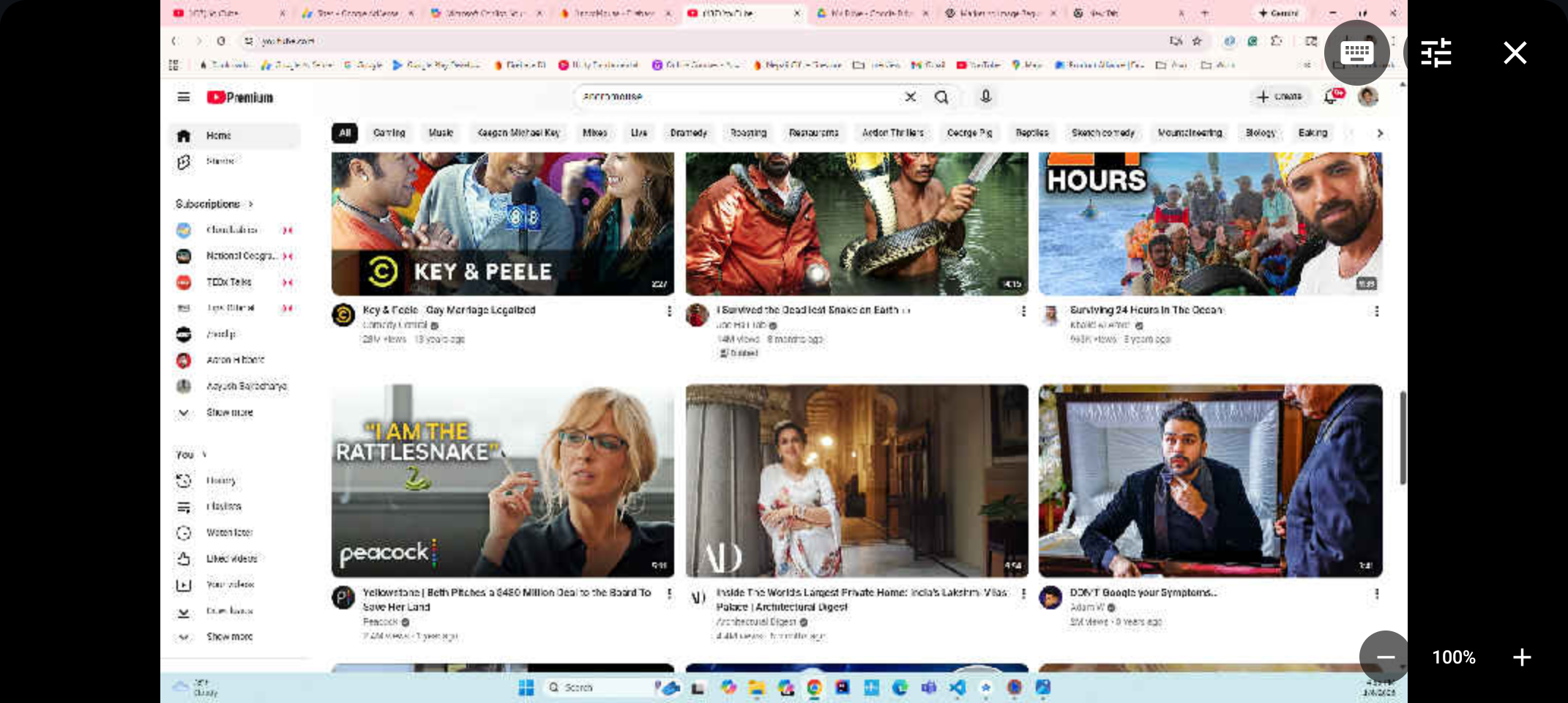Open Liked videos in the sidebar
Screen dimensions: 1568x703
click(x=231, y=559)
